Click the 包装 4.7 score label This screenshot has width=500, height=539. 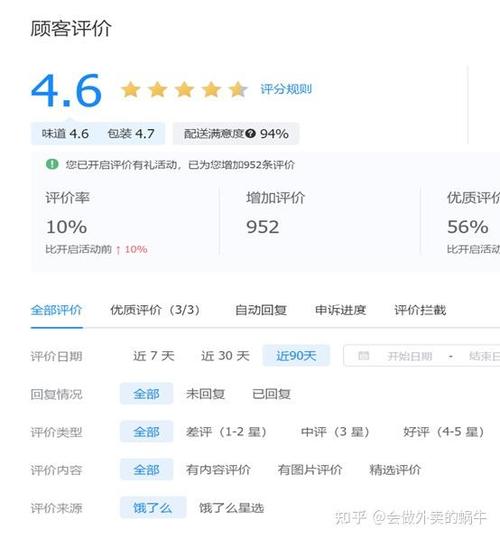[131, 133]
